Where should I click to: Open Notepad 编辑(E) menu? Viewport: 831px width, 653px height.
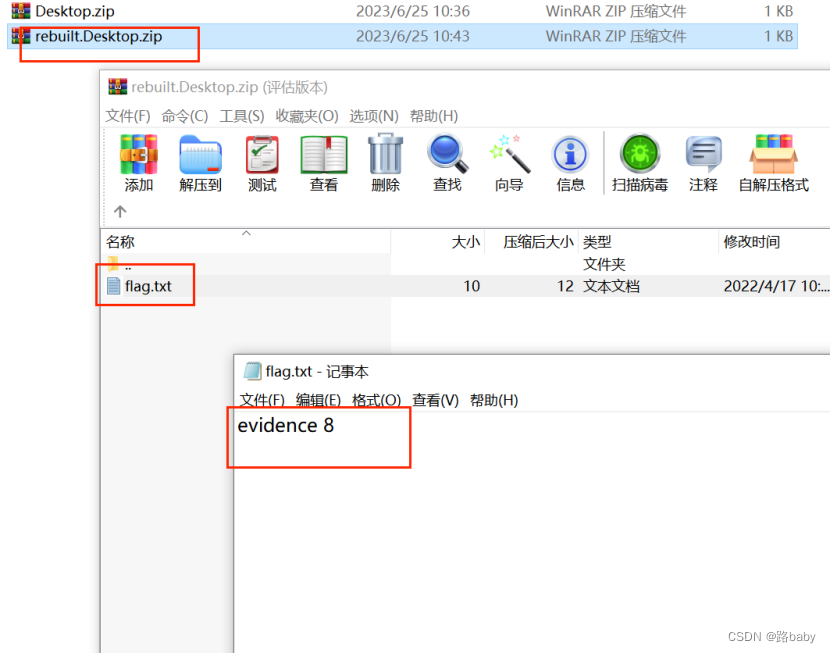point(318,400)
